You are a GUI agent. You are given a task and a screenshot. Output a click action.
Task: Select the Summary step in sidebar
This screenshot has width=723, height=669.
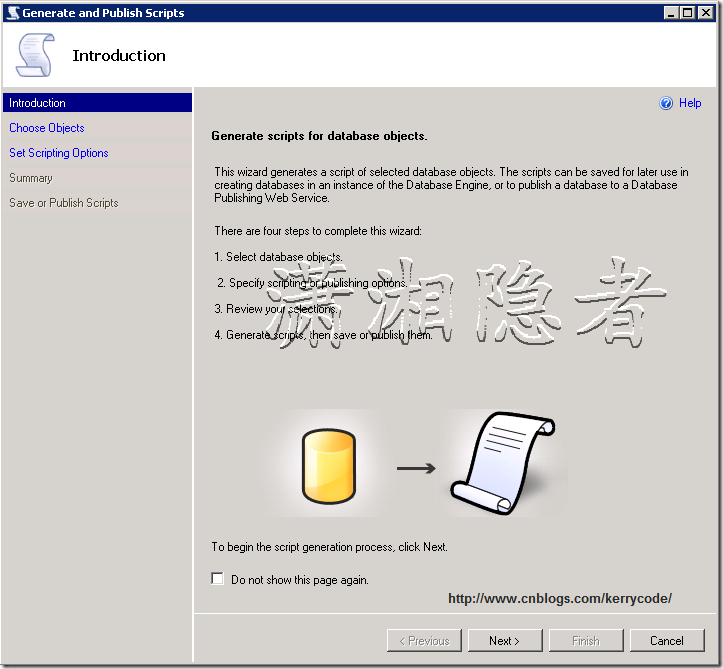(31, 178)
